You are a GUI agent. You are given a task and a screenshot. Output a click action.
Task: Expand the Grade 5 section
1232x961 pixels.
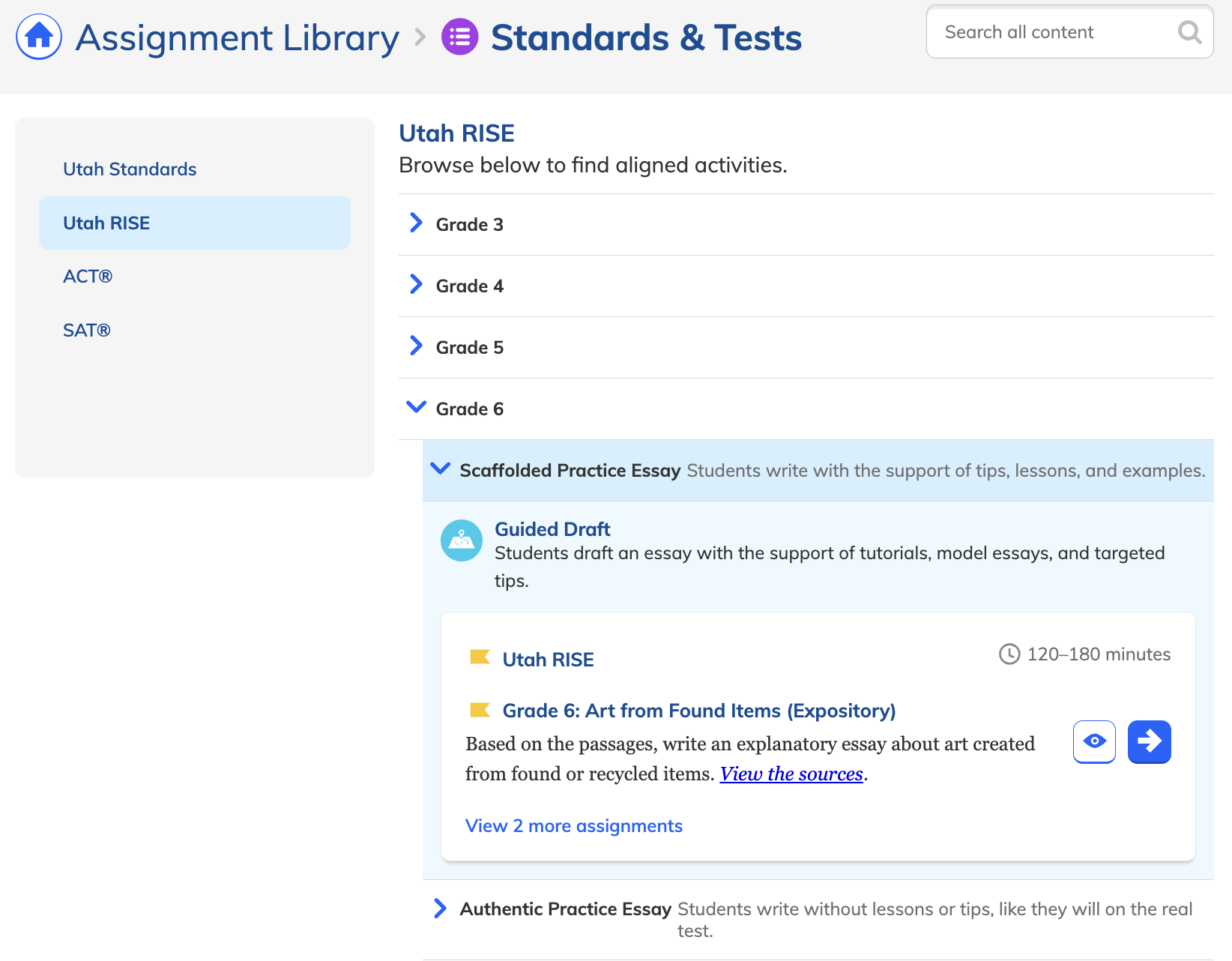(806, 347)
